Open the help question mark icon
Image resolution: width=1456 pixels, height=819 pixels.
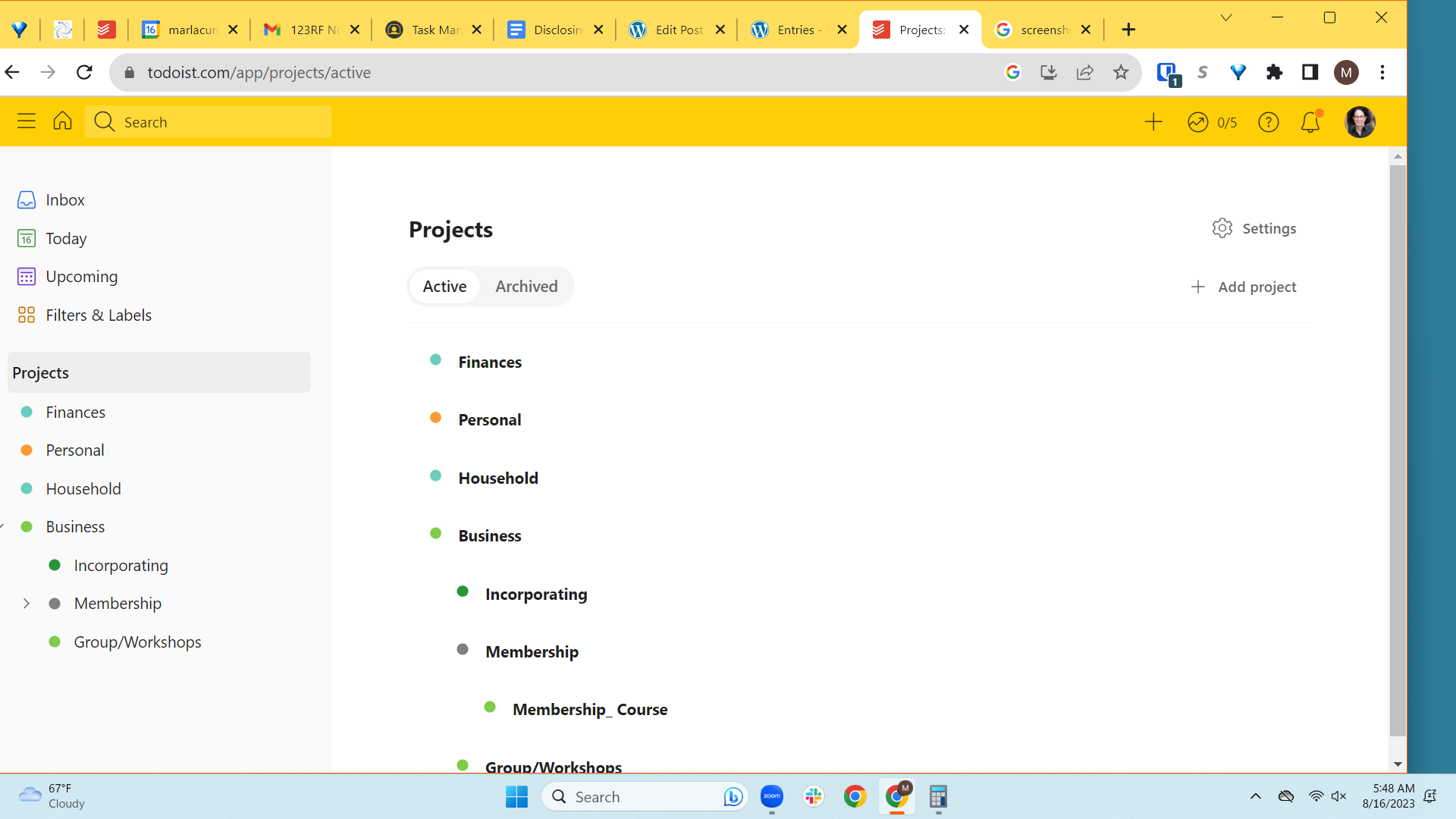click(1268, 122)
